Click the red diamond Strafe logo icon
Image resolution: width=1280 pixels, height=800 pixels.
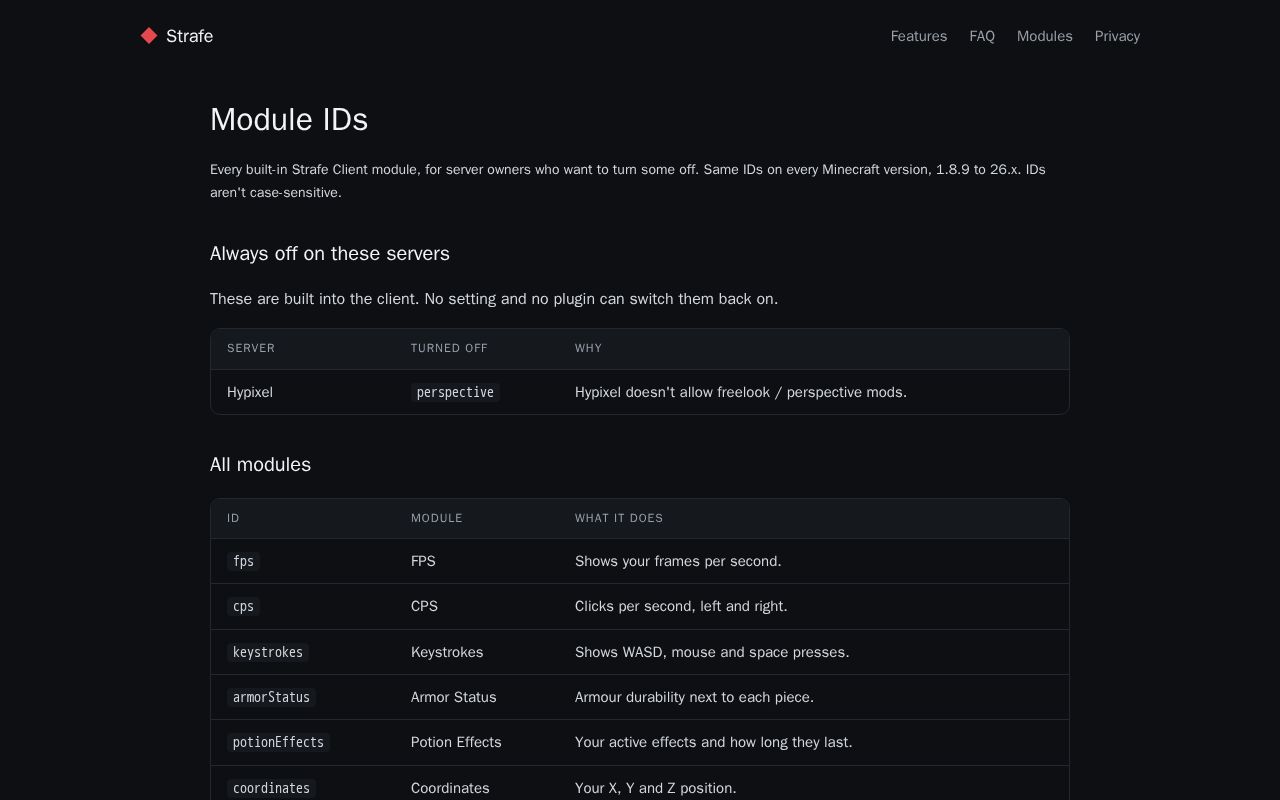tap(149, 36)
